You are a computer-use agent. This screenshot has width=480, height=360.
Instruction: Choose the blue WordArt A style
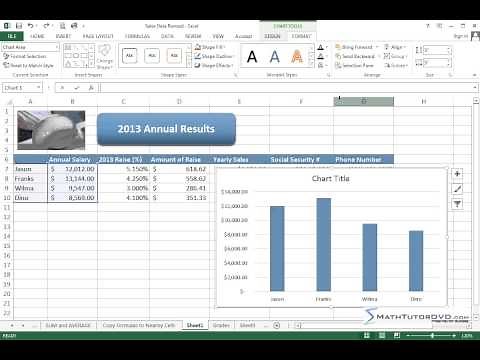pyautogui.click(x=274, y=57)
